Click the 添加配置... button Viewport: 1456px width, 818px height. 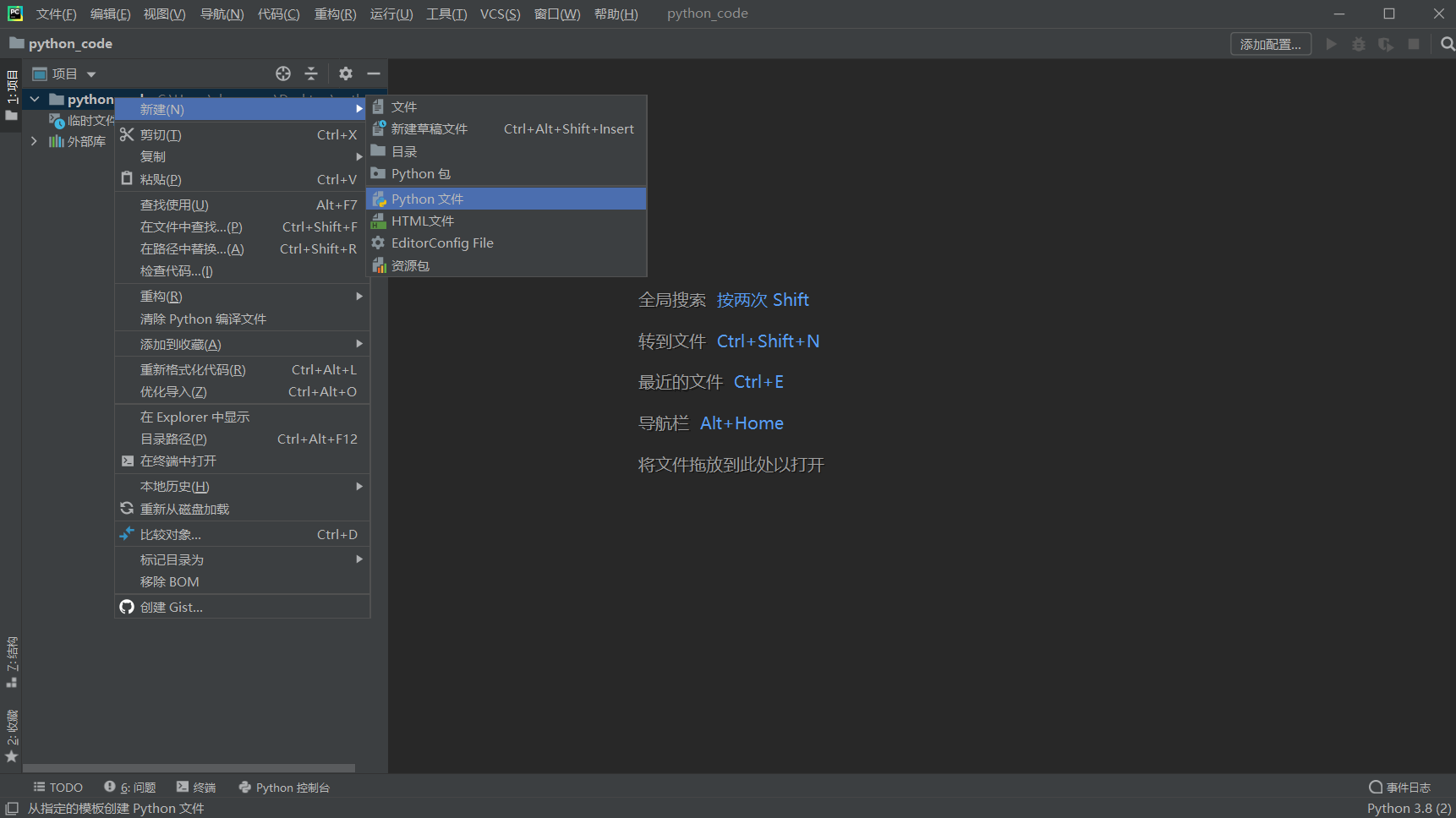point(1271,44)
